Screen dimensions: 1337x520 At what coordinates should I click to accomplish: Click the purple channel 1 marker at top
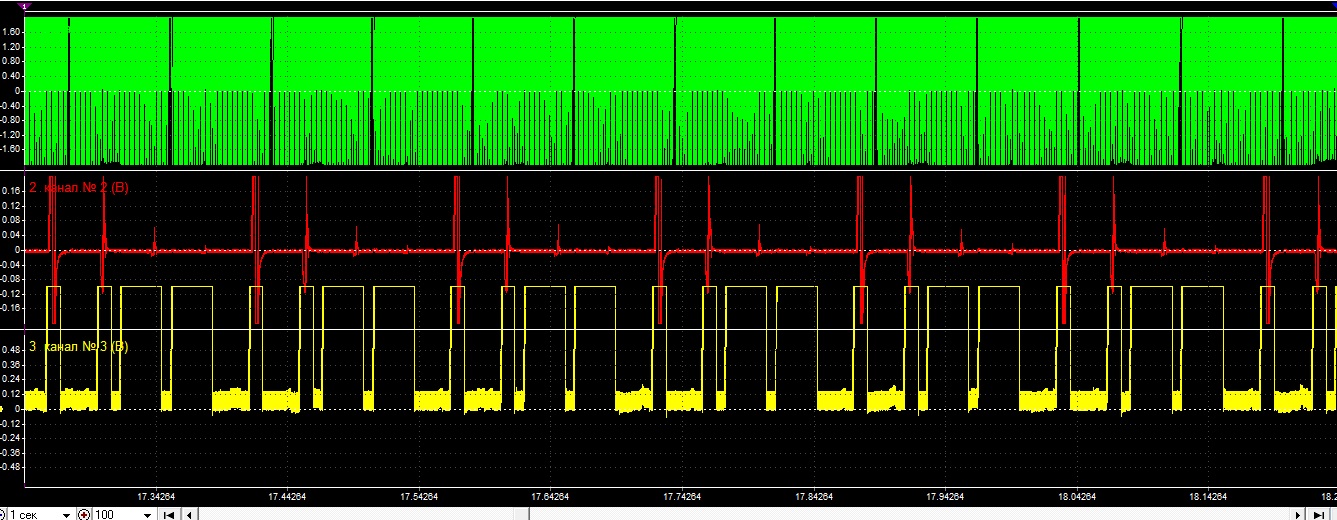point(25,6)
